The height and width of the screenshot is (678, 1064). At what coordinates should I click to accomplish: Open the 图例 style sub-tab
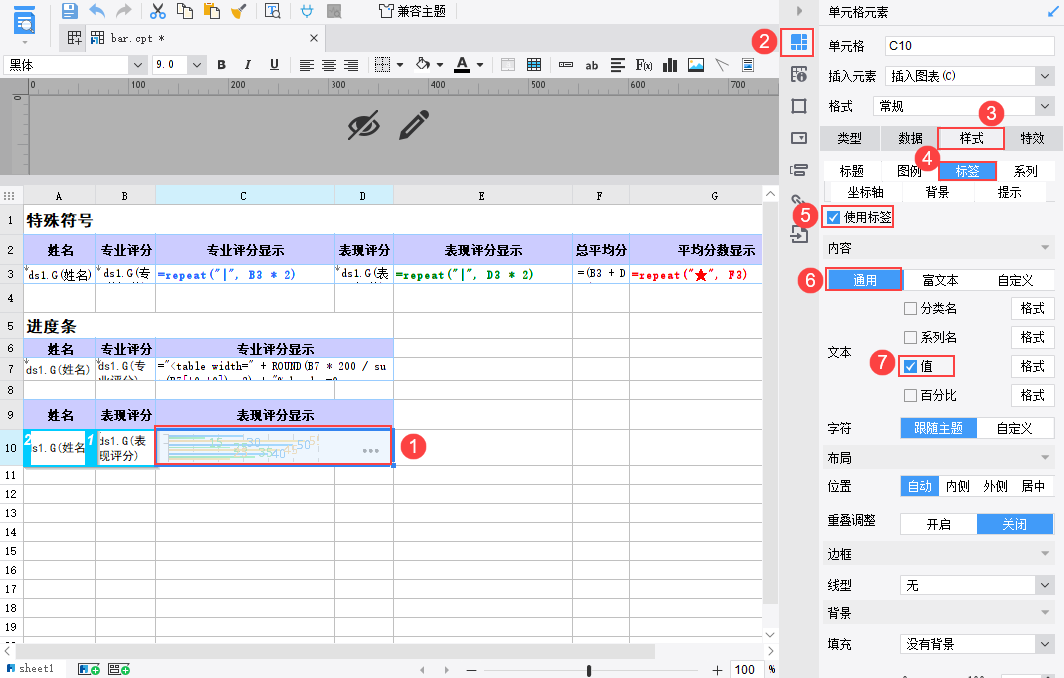pos(909,171)
